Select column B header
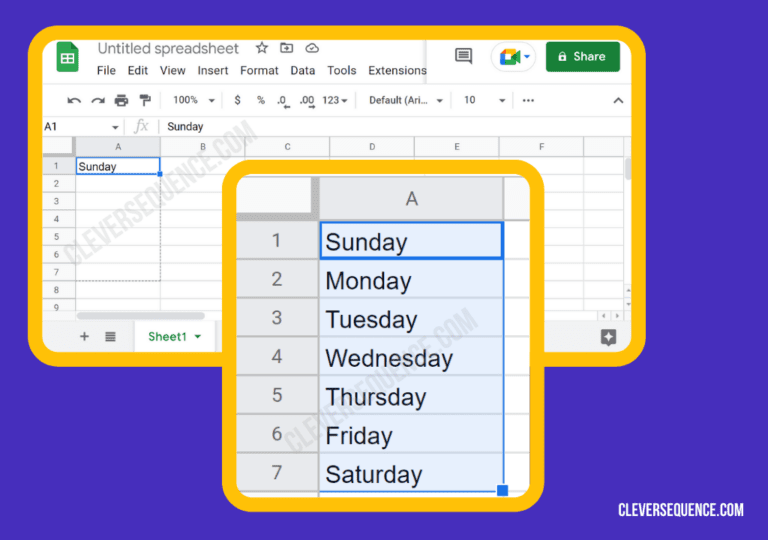This screenshot has height=540, width=768. 203,147
